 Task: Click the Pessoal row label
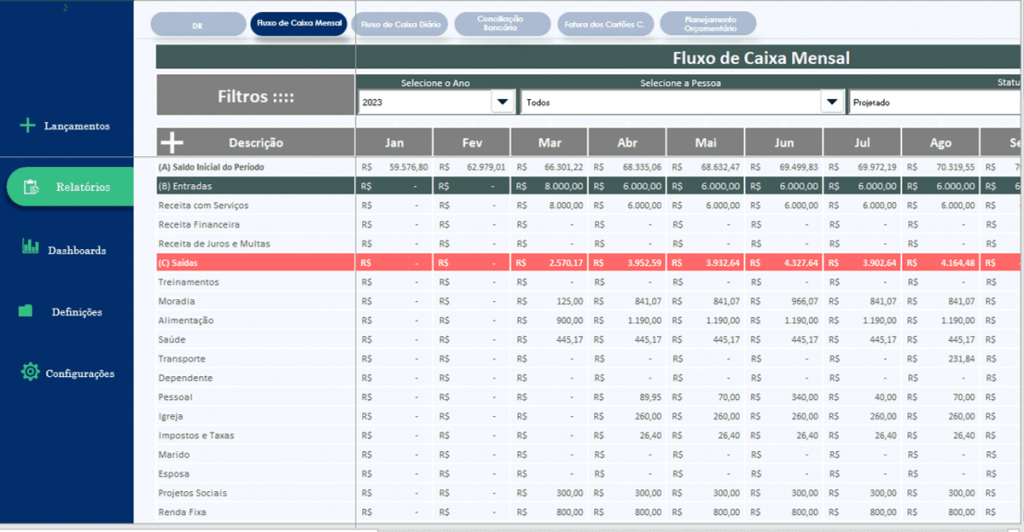pyautogui.click(x=175, y=397)
